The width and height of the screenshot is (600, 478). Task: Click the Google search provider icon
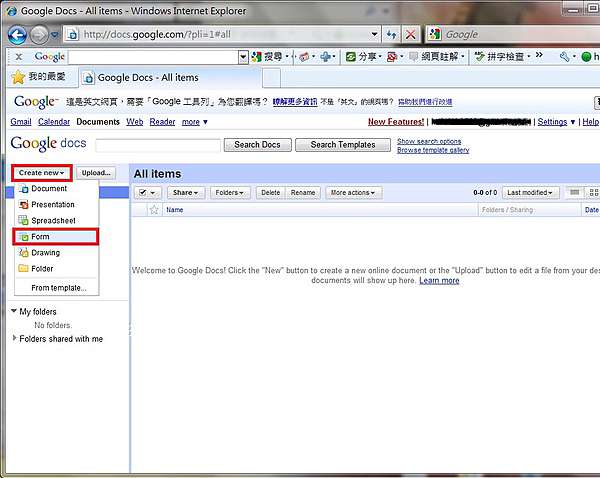[x=435, y=34]
